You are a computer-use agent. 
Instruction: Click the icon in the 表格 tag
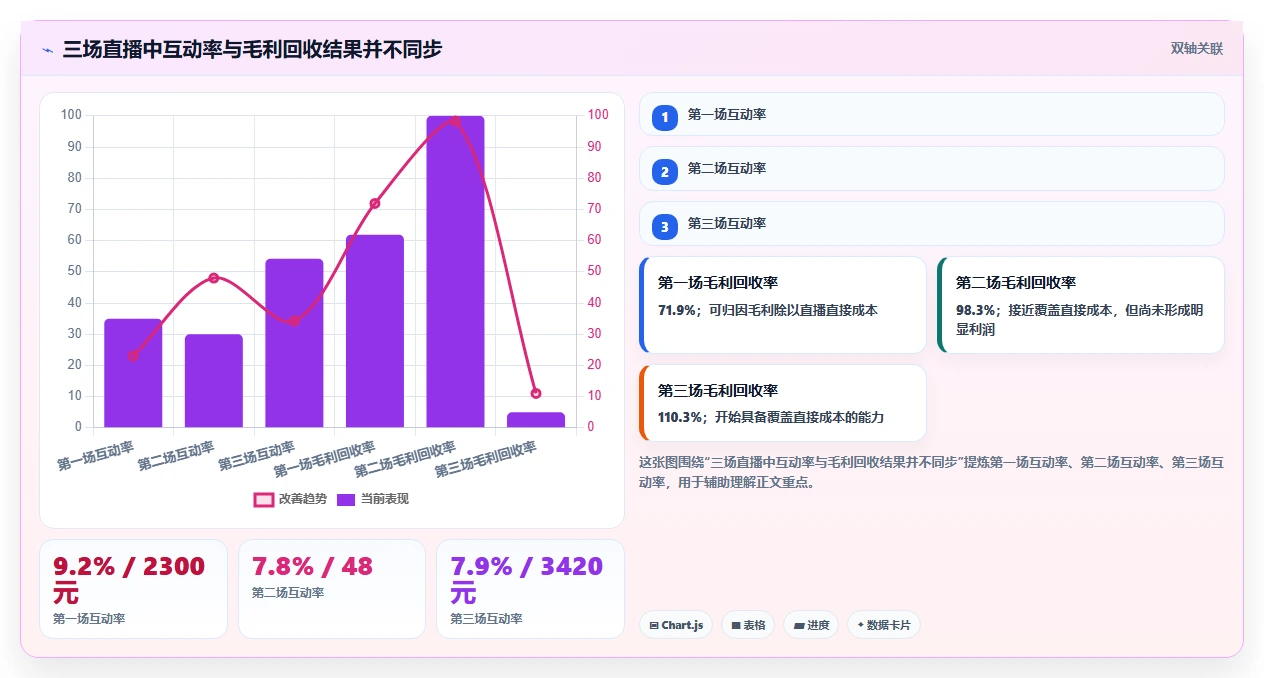736,626
